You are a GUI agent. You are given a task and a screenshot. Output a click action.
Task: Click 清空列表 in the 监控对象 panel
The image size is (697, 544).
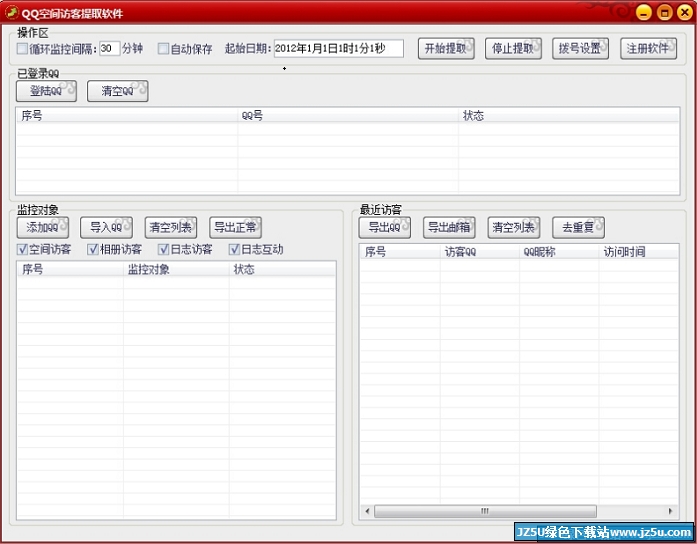[x=171, y=228]
